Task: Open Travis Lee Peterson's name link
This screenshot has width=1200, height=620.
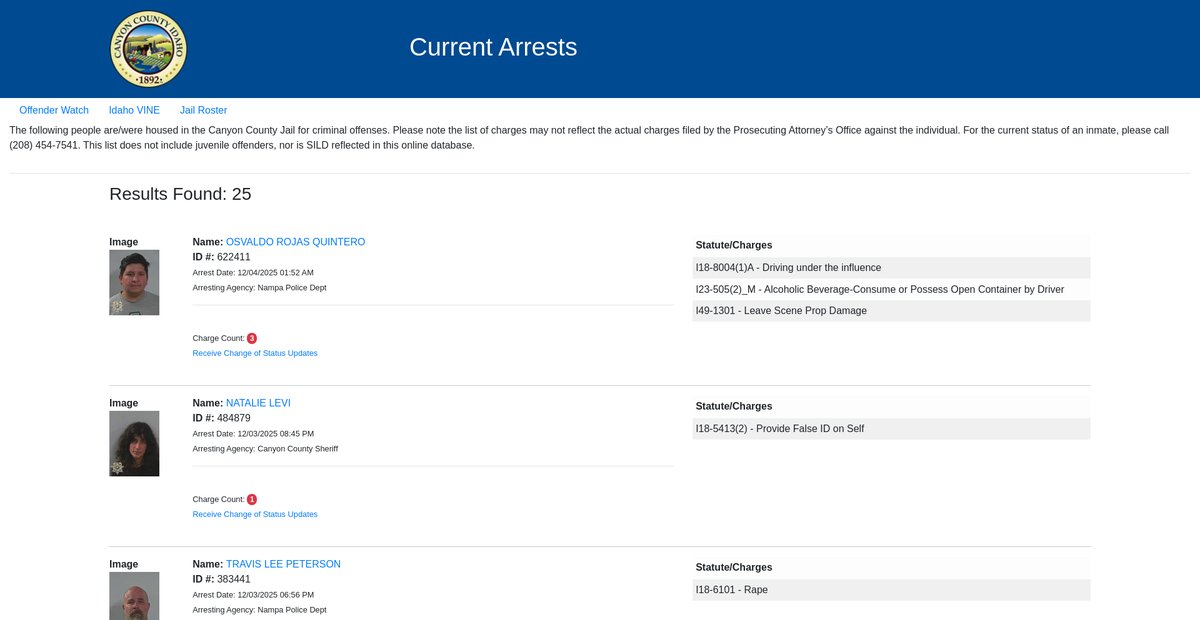Action: click(x=283, y=564)
